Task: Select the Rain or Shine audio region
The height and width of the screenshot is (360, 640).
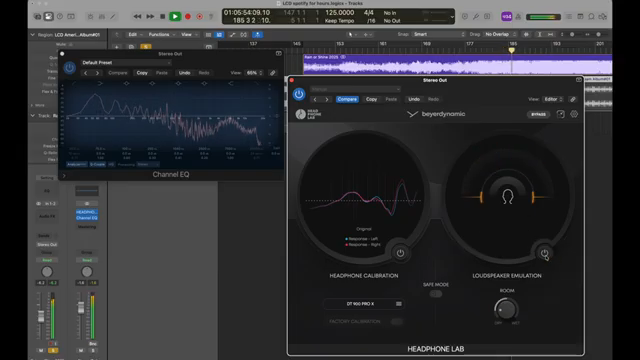Action: (x=457, y=64)
